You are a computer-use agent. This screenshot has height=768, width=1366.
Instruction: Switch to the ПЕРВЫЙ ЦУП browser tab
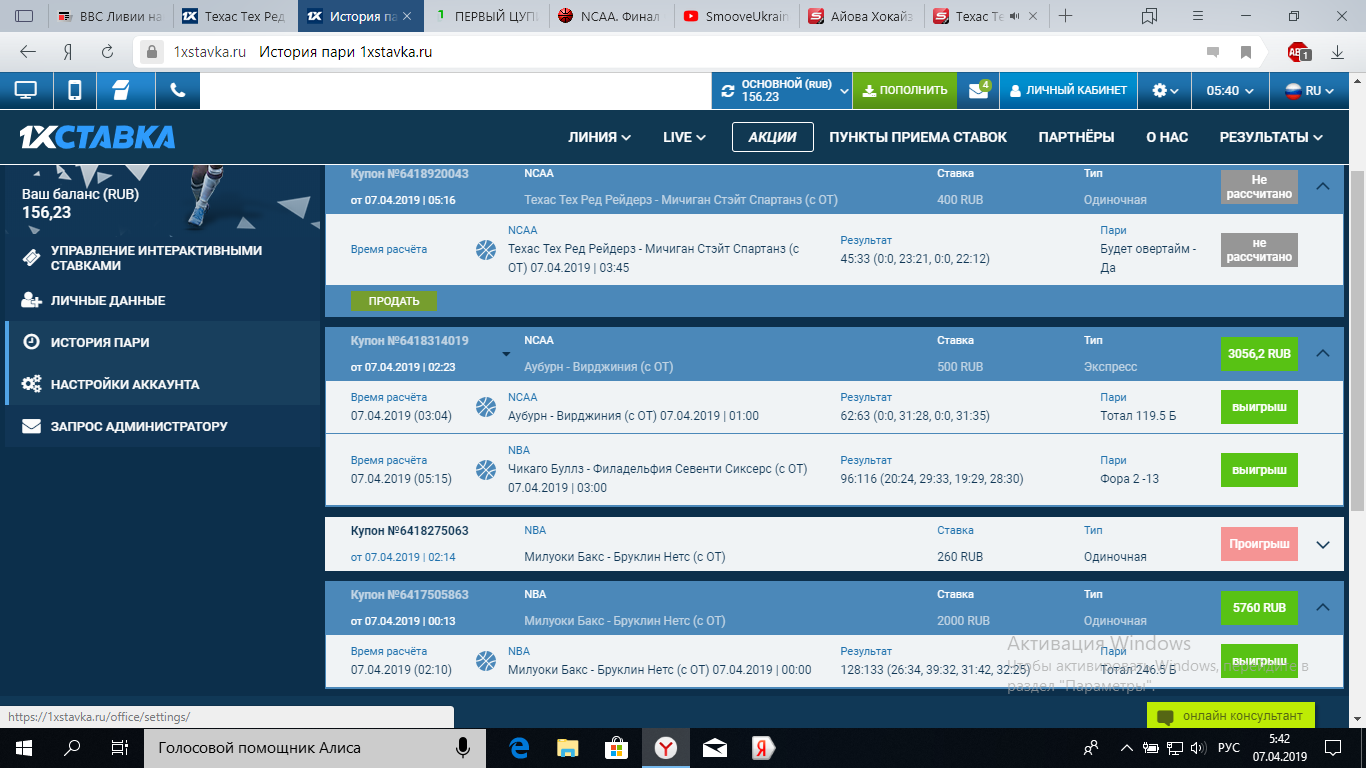pyautogui.click(x=484, y=16)
